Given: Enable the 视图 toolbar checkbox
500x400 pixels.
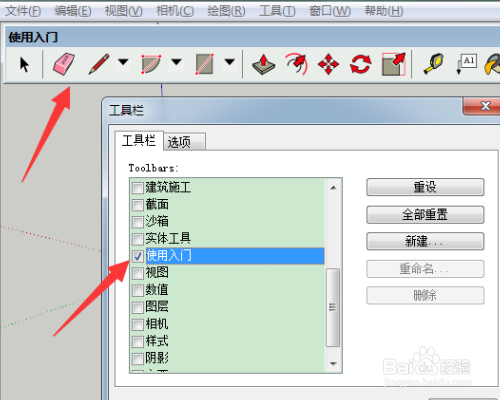Looking at the screenshot, I should [x=138, y=273].
